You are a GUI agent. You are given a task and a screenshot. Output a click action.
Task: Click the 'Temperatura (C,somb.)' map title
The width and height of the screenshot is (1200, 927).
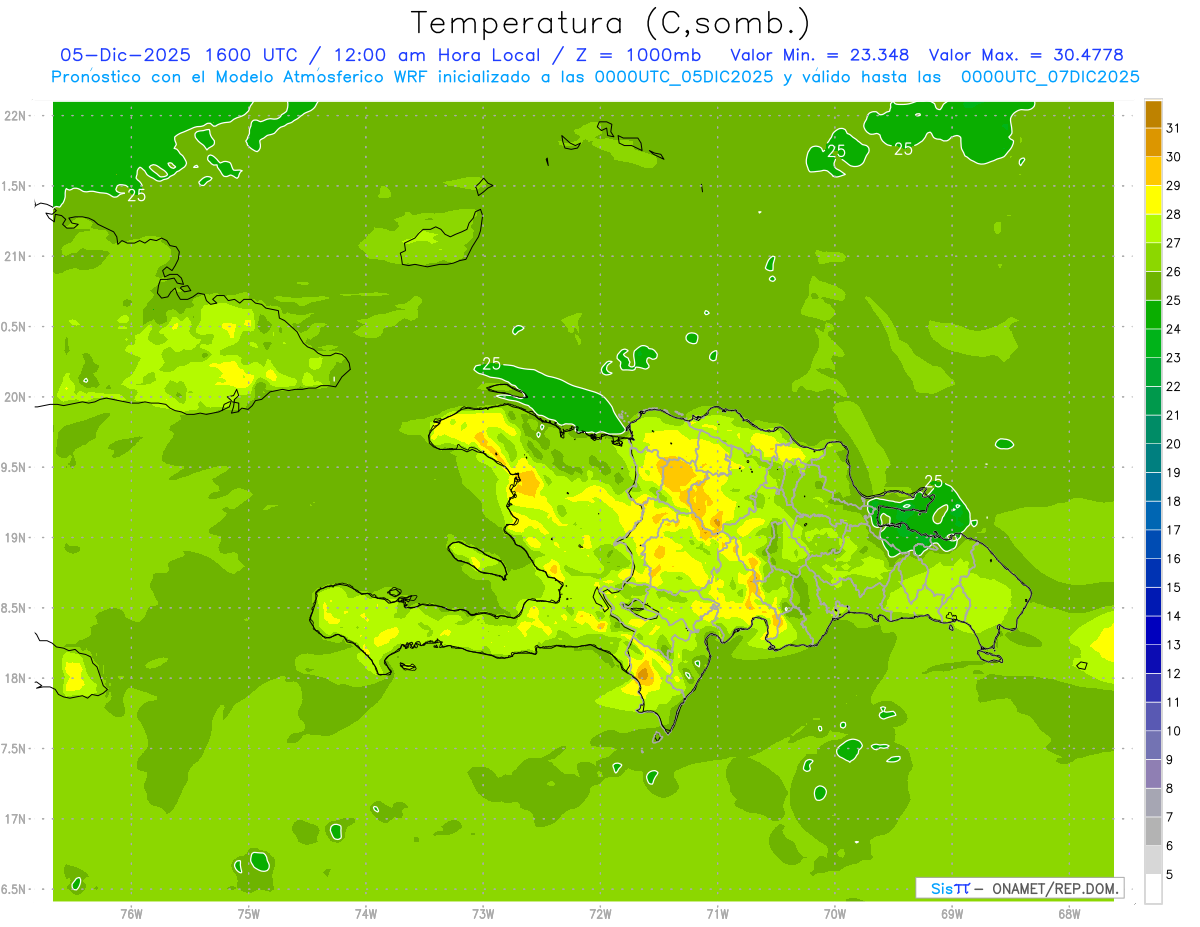[610, 23]
